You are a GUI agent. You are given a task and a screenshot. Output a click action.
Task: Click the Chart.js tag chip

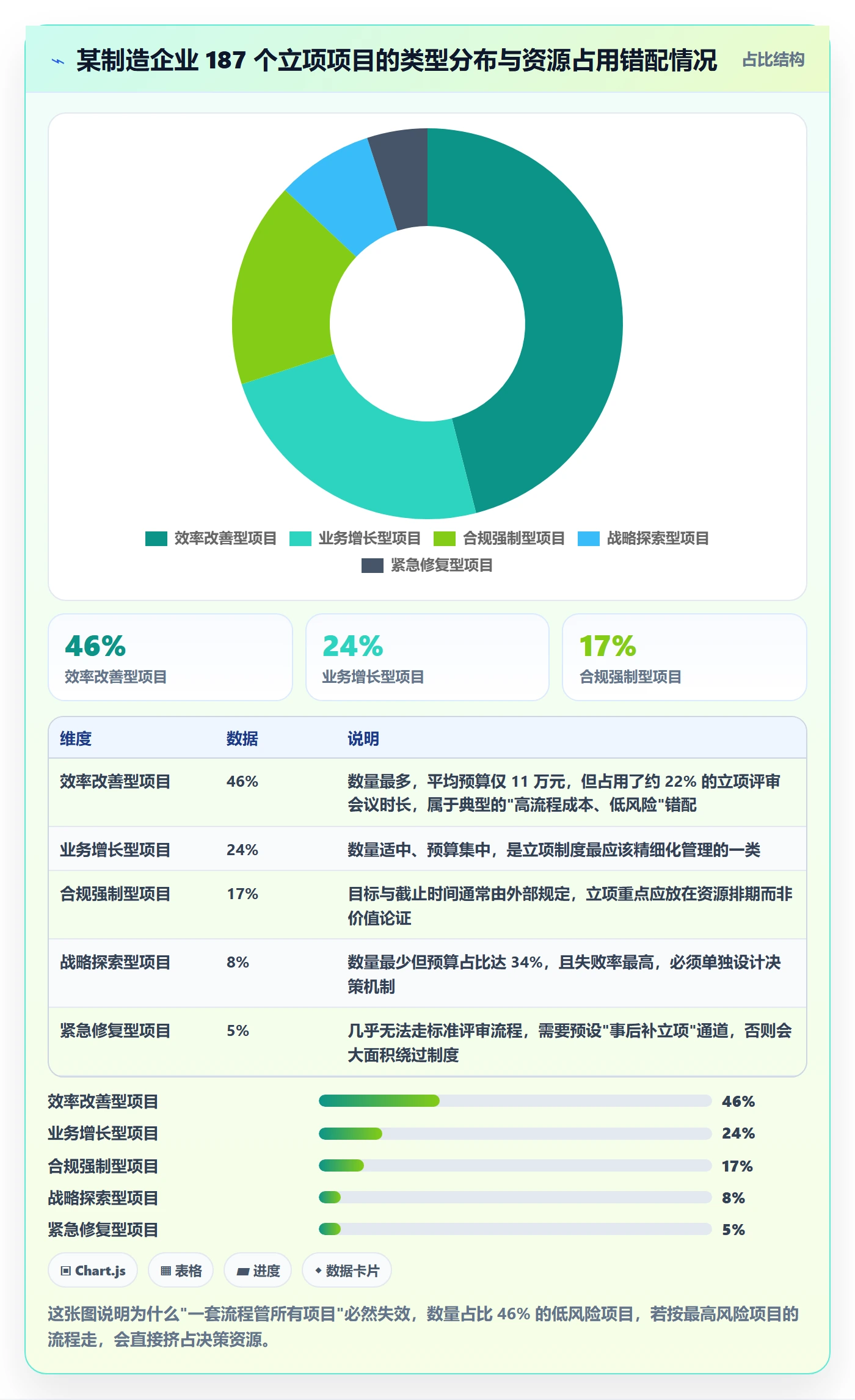[93, 1271]
